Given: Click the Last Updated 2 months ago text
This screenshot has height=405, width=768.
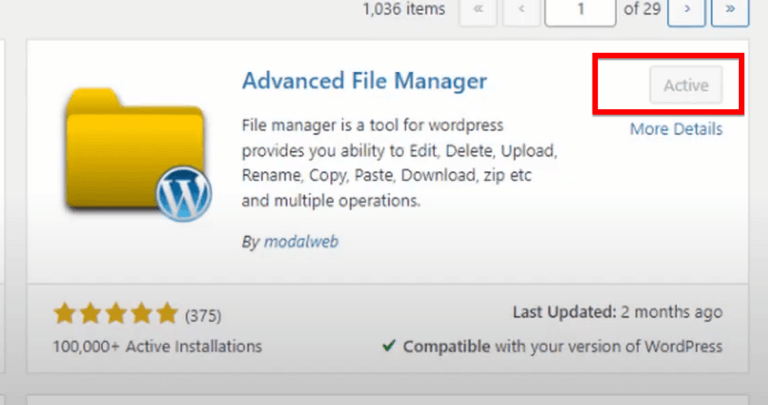Looking at the screenshot, I should pyautogui.click(x=617, y=313).
